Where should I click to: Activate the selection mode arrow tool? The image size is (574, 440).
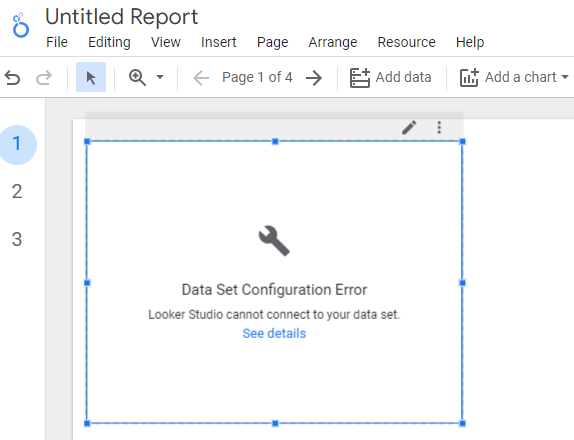coord(91,77)
